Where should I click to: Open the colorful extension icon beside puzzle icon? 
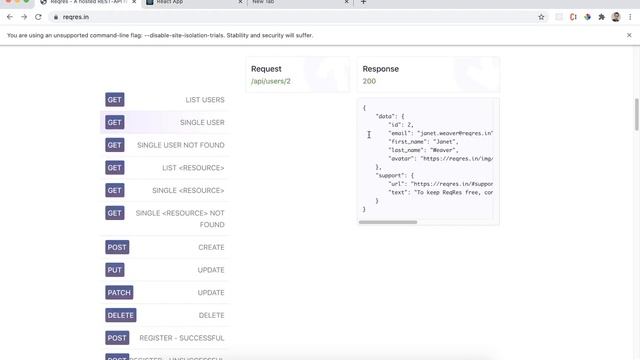pos(587,17)
